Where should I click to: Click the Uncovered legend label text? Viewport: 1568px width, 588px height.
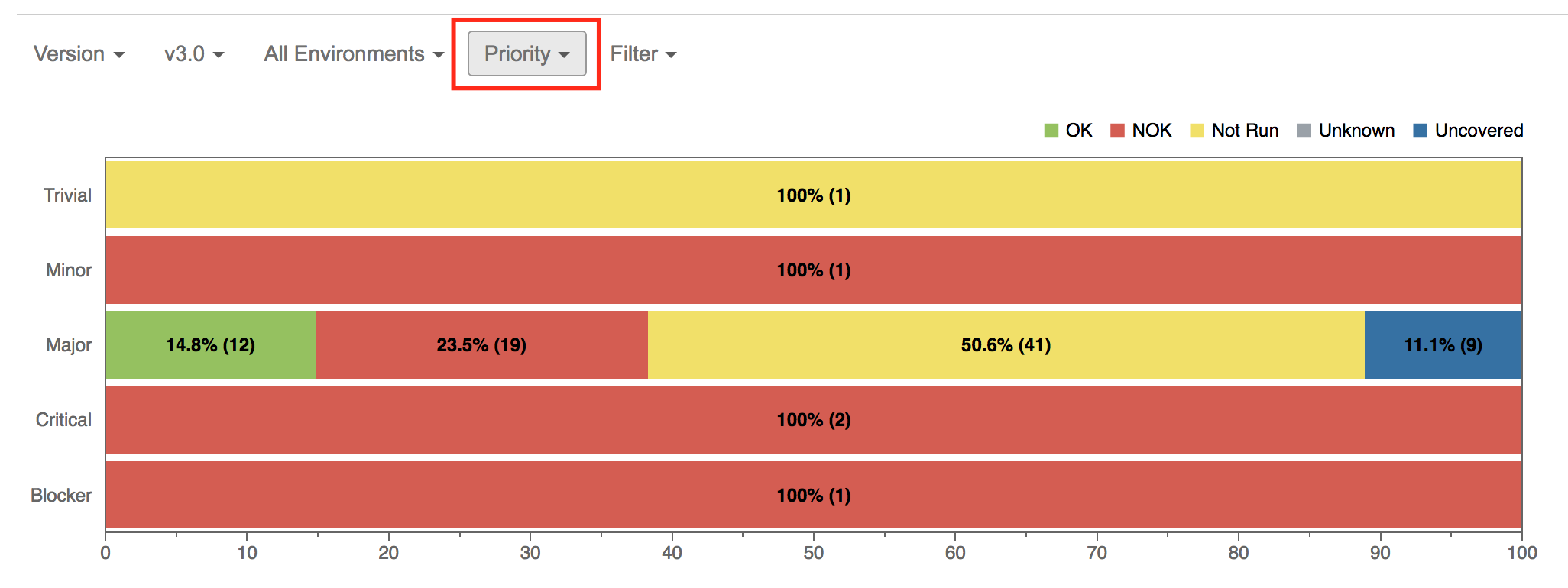tap(1479, 131)
